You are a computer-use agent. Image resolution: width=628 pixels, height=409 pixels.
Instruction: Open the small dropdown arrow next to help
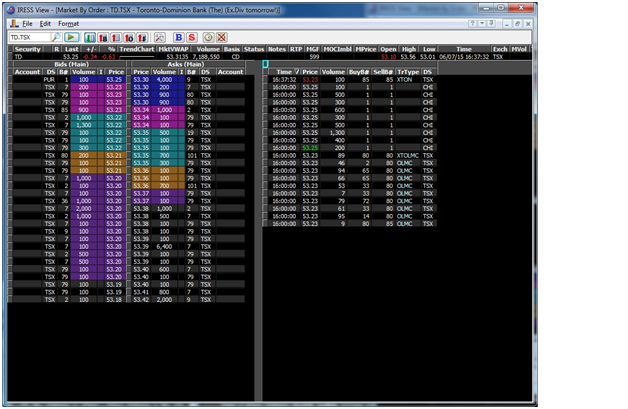click(x=482, y=24)
